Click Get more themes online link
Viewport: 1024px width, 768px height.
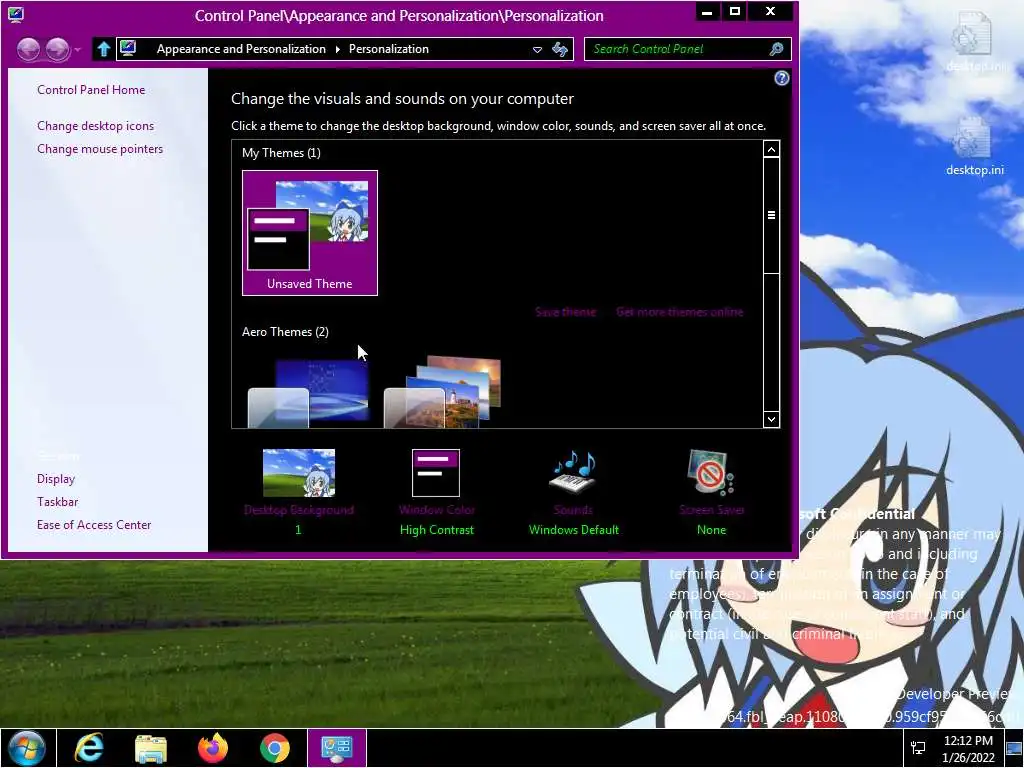(679, 312)
